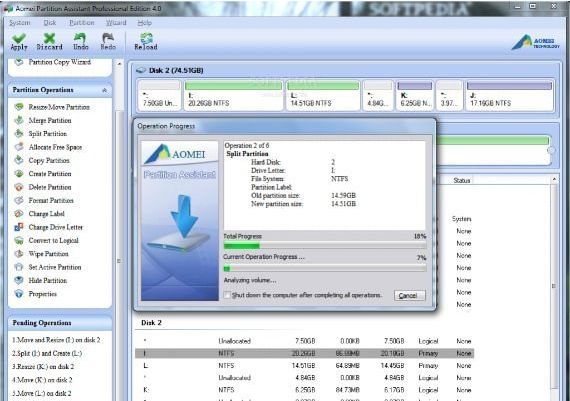Select the L: 14.51GB NTFS partition block

pyautogui.click(x=323, y=96)
